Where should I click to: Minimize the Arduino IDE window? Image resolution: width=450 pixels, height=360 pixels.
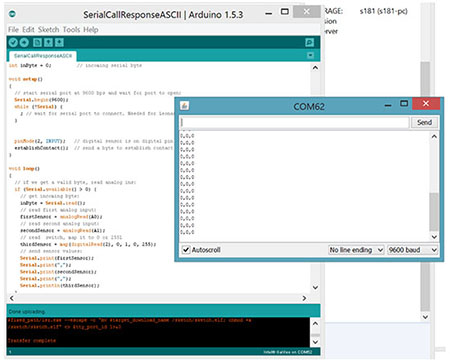click(x=268, y=13)
